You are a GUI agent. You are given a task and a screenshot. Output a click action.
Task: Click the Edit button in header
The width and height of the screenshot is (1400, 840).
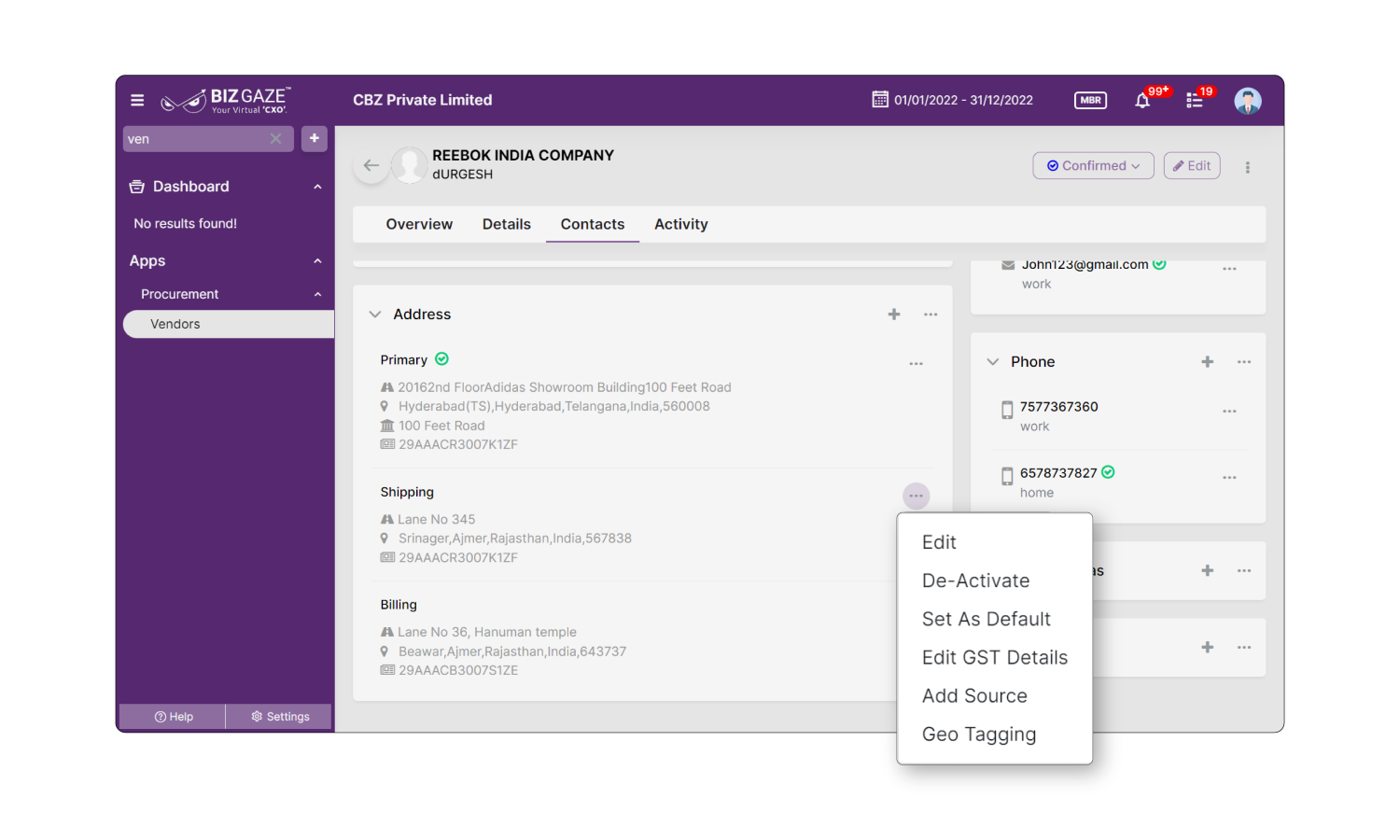pos(1192,166)
